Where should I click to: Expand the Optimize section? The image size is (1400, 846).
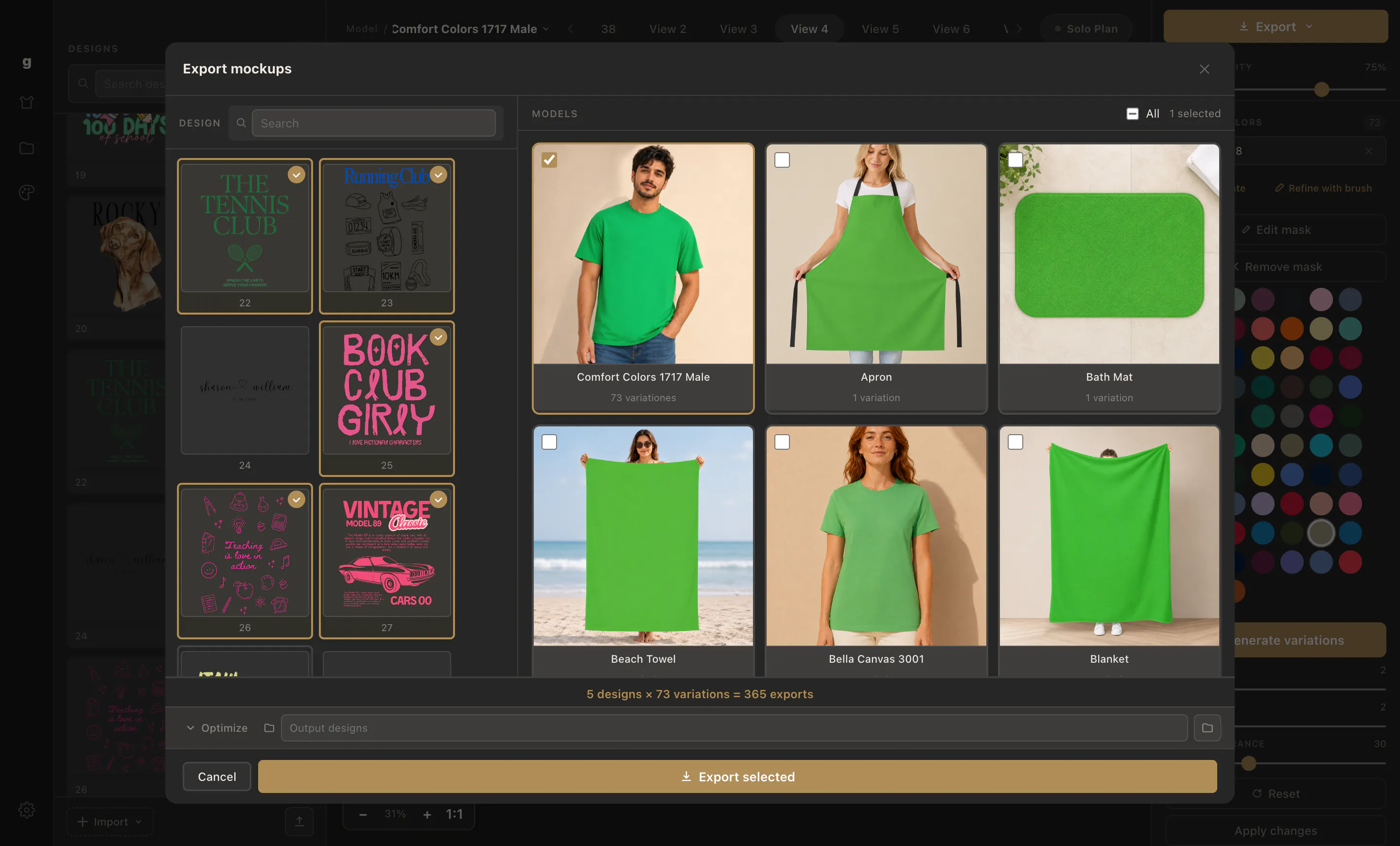217,728
